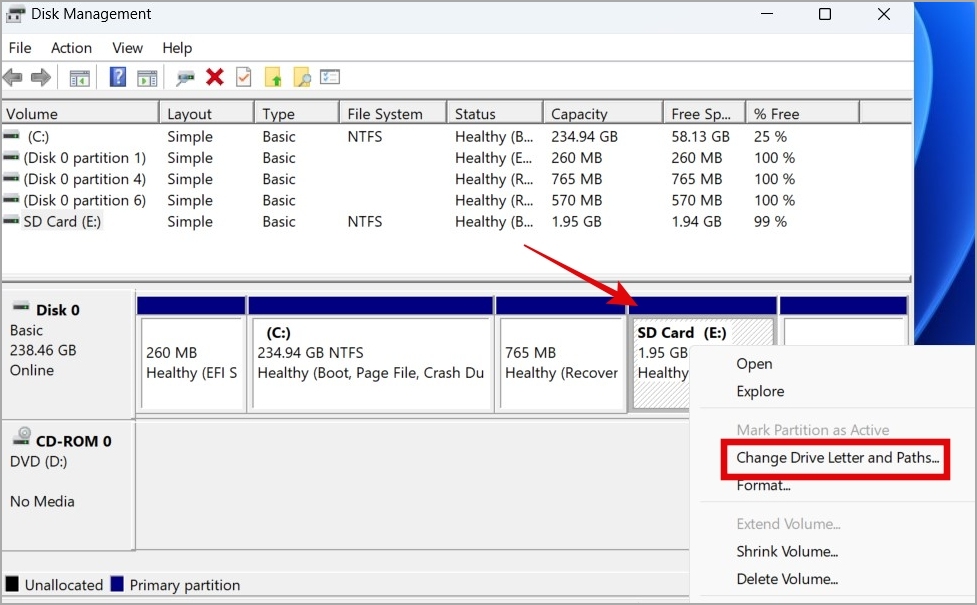Click the checklist settings toolbar icon
Image resolution: width=977 pixels, height=605 pixels.
coord(330,77)
